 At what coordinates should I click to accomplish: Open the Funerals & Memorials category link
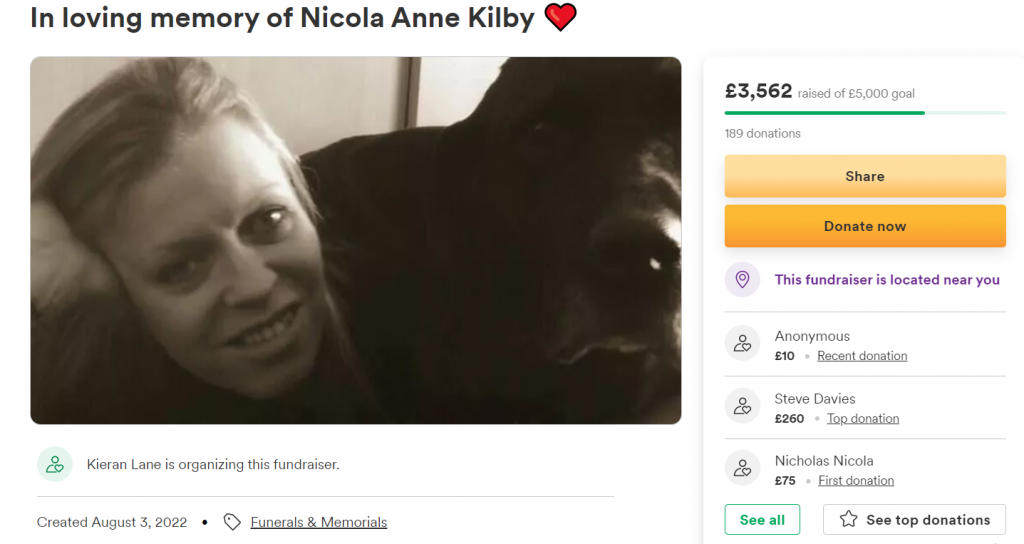tap(318, 522)
